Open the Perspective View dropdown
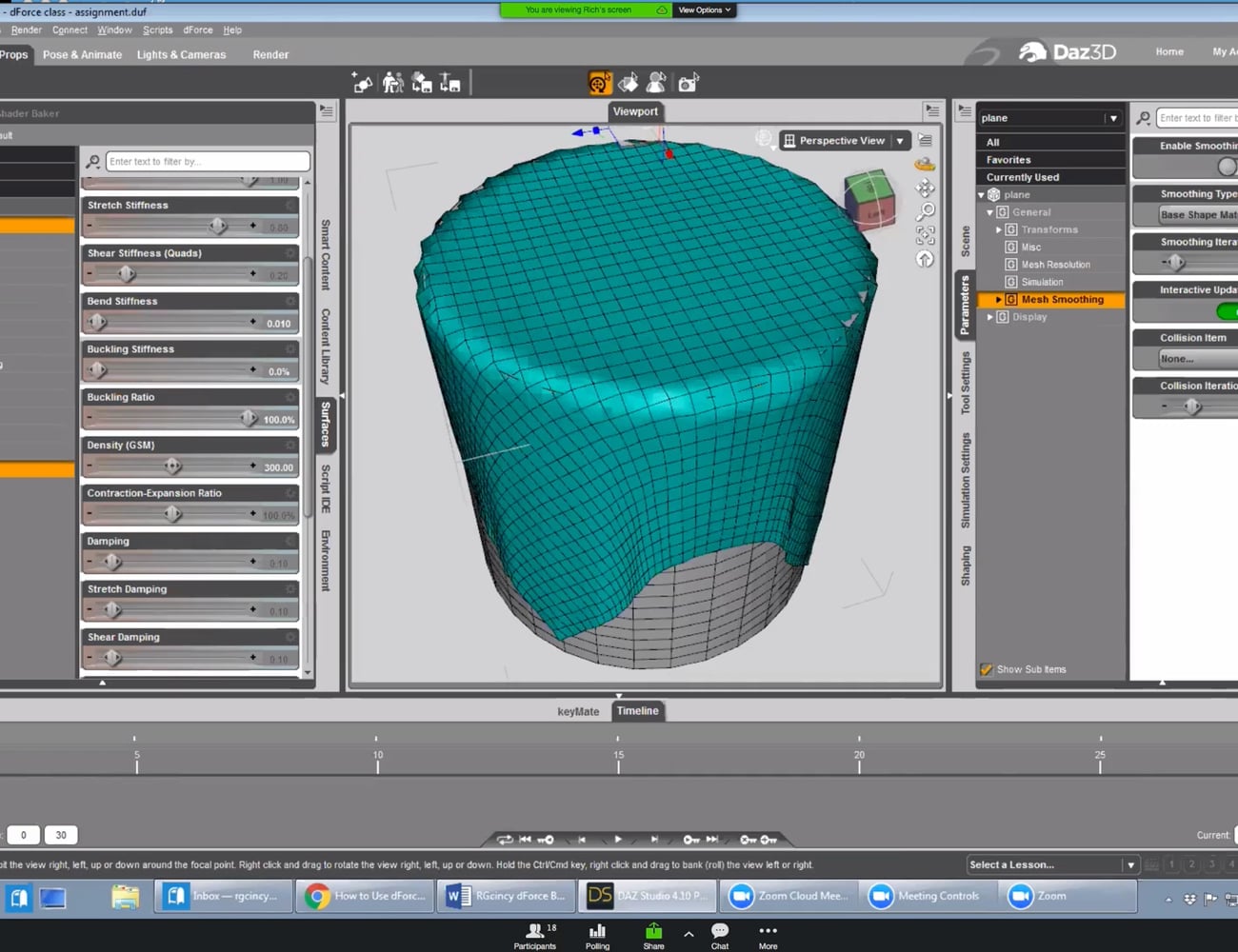 pyautogui.click(x=900, y=141)
